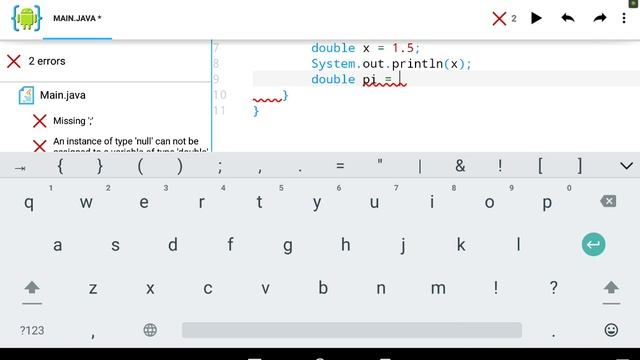Tap the globe language switch key
The image size is (640, 360).
pyautogui.click(x=150, y=330)
